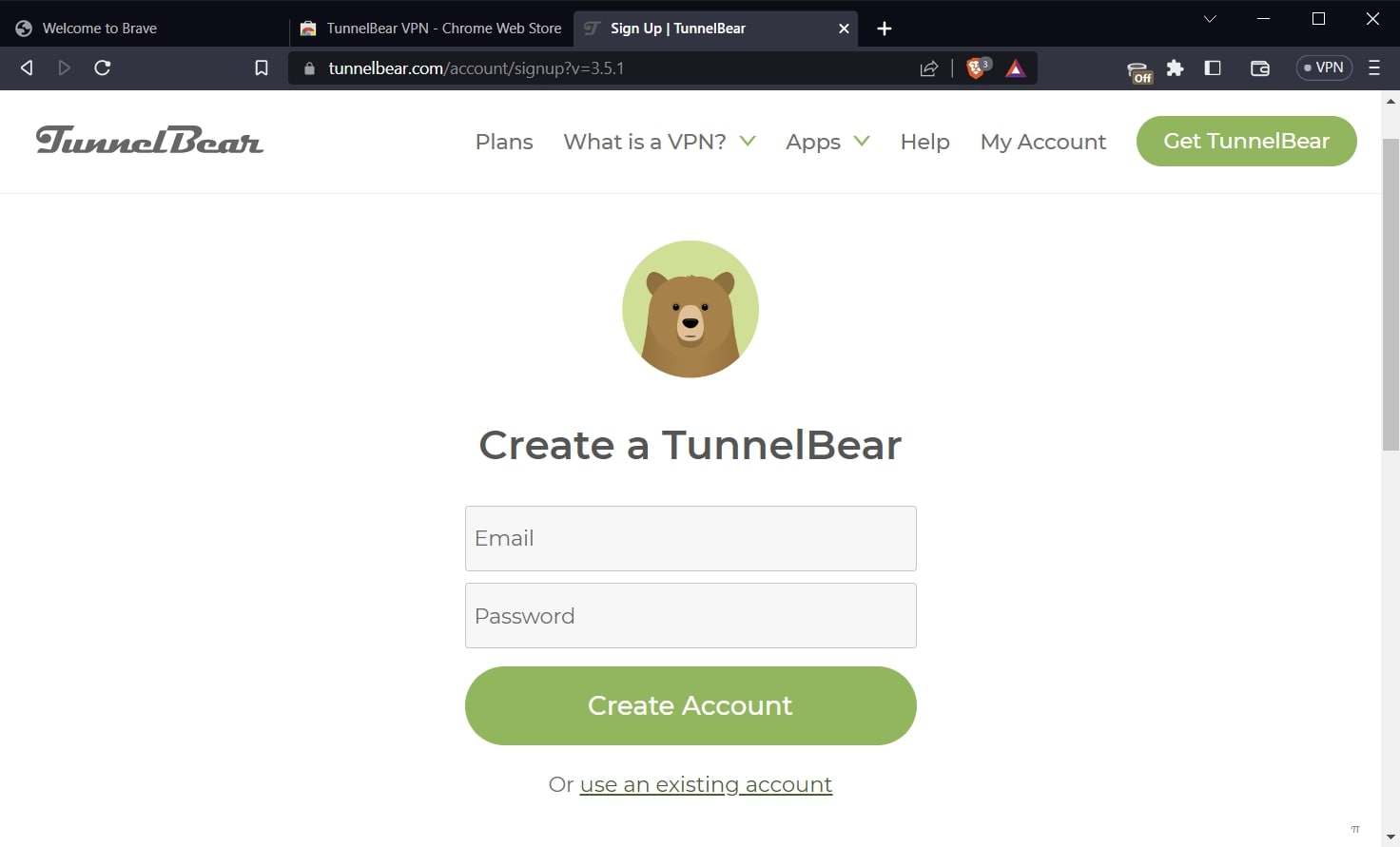Open the Brave hamburger main menu
This screenshot has height=847, width=1400.
1374,67
